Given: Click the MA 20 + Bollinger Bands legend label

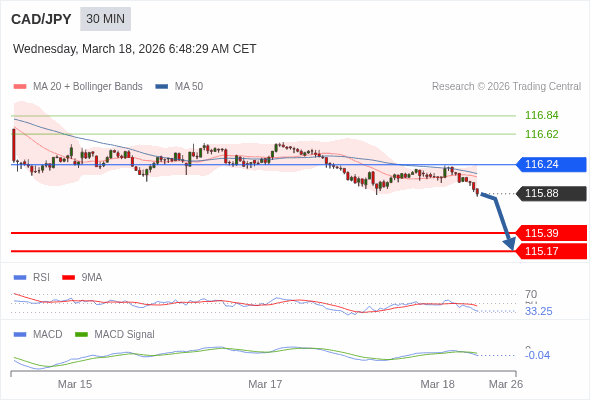Looking at the screenshot, I should tap(88, 87).
